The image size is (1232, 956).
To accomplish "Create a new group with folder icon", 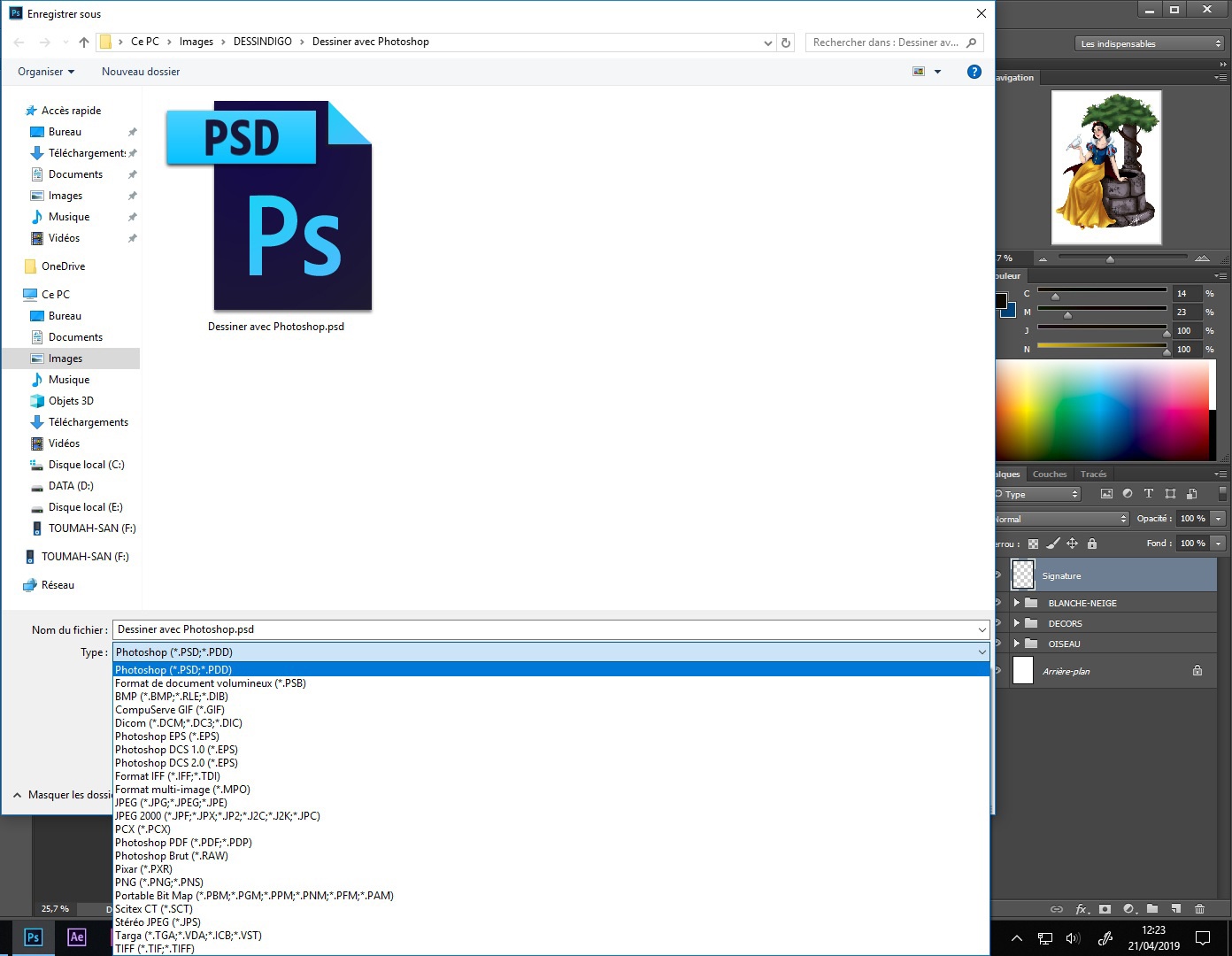I will click(1151, 909).
